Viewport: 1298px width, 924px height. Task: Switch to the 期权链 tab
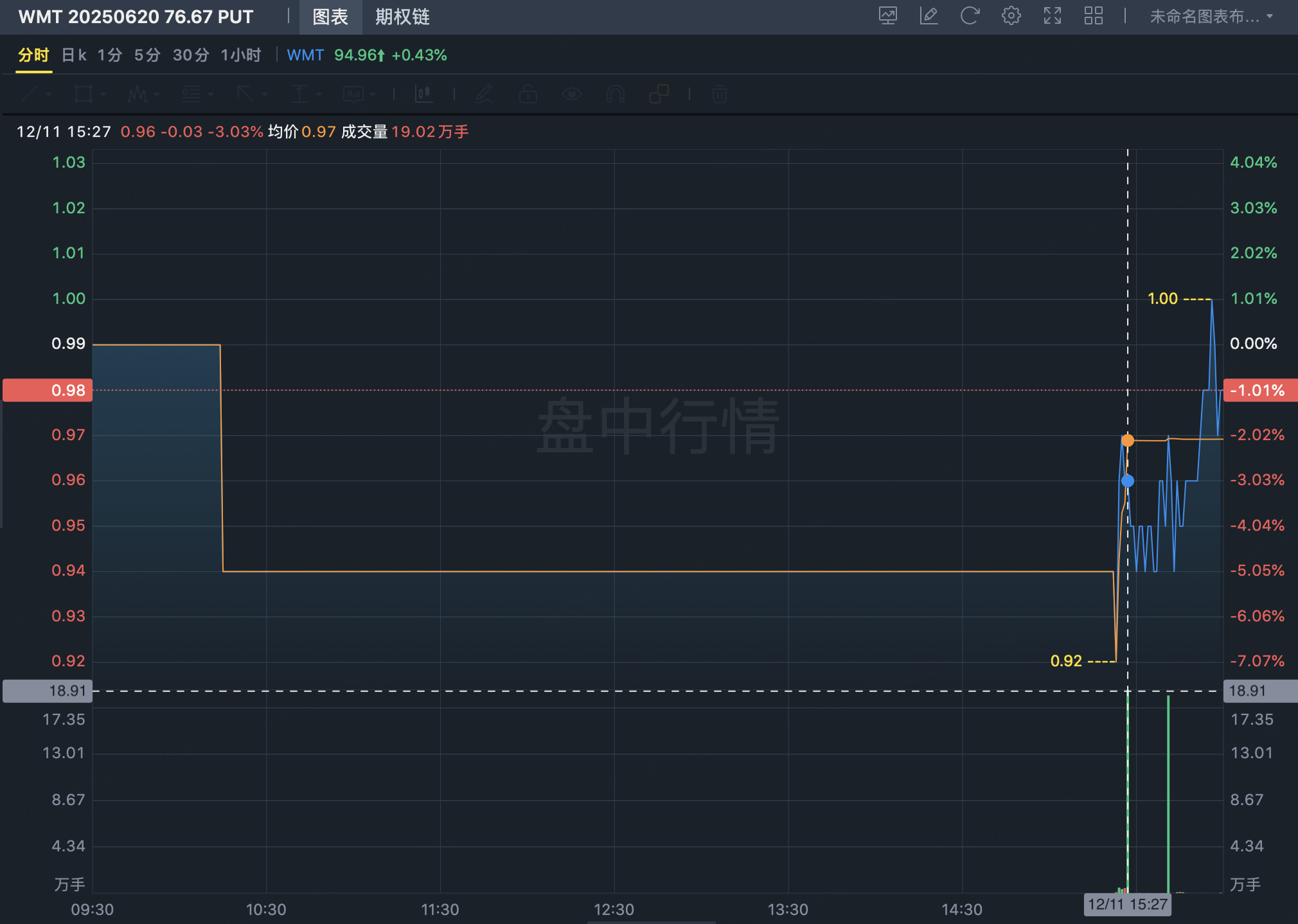[x=402, y=17]
